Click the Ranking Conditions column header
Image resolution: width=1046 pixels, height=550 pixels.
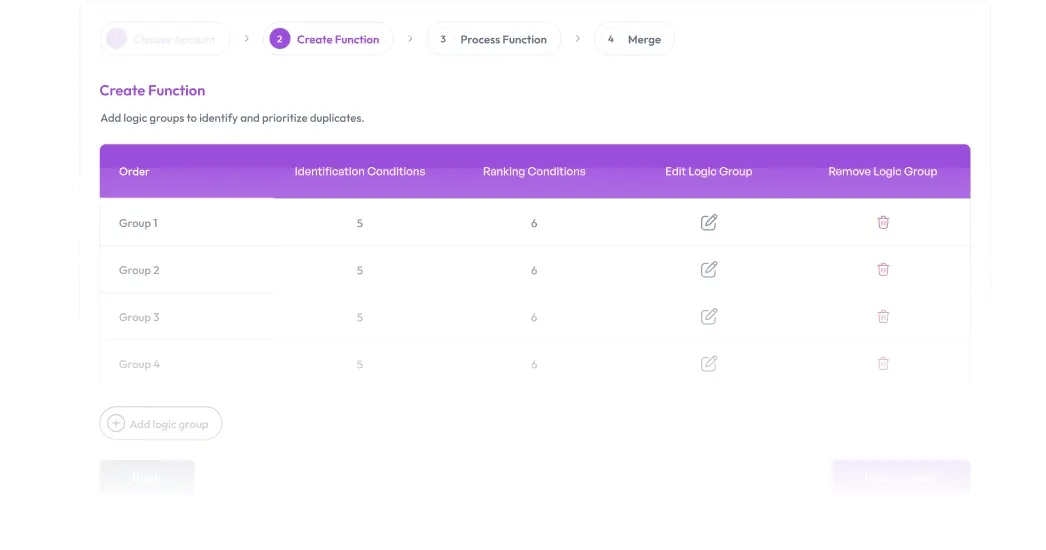point(534,172)
